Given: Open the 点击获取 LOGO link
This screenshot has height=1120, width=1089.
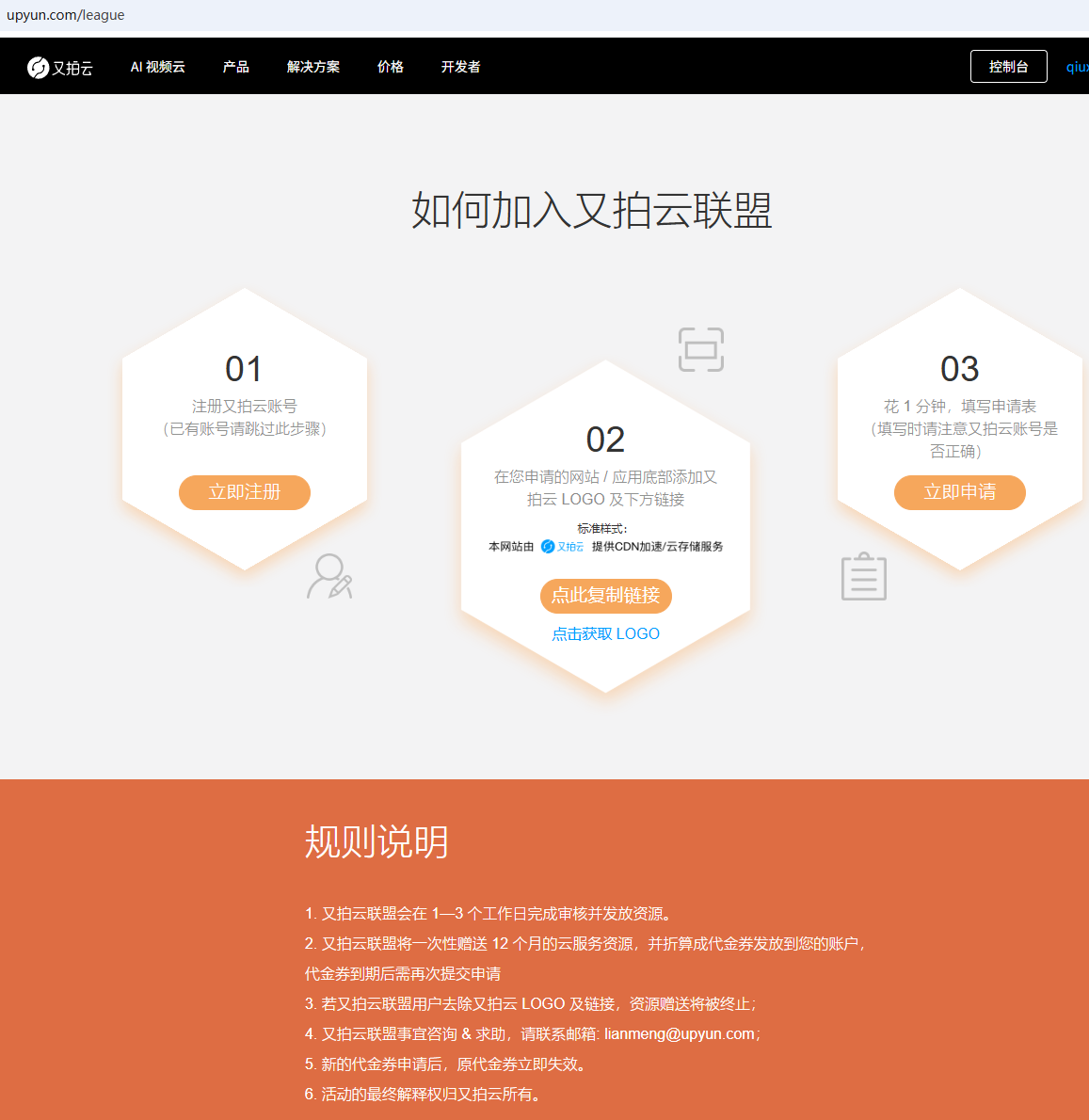Looking at the screenshot, I should [605, 633].
